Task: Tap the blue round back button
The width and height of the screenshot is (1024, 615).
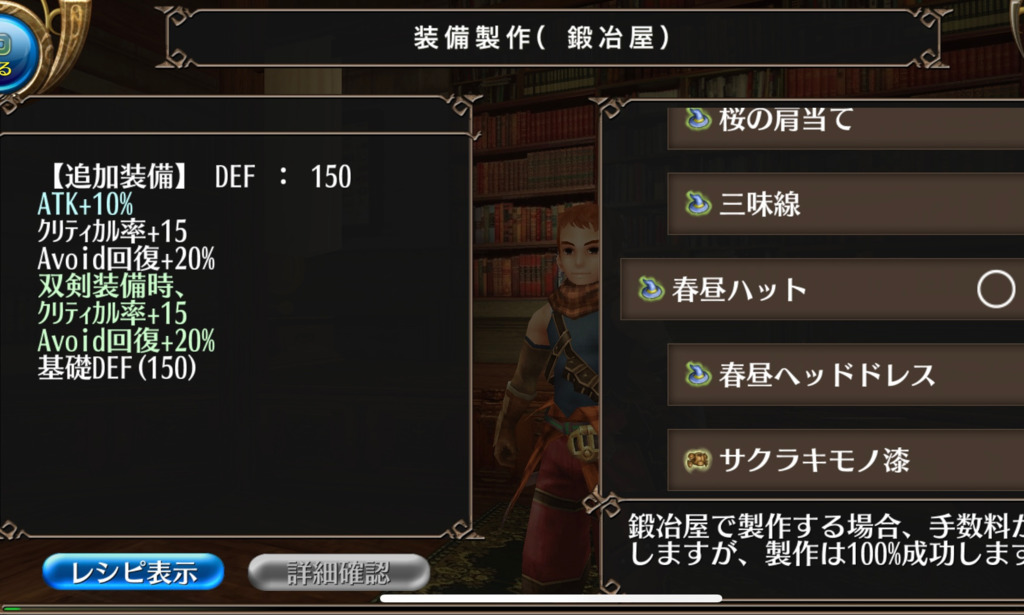Action: point(16,54)
